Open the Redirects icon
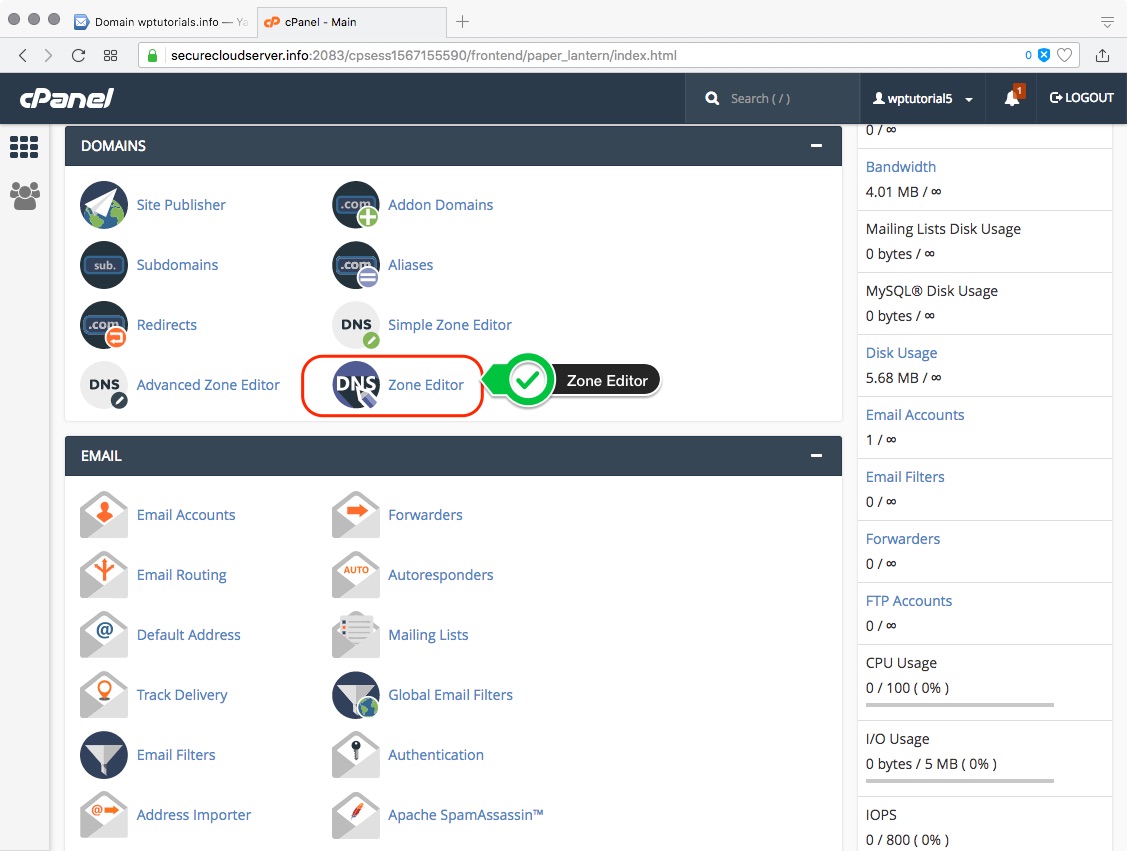The width and height of the screenshot is (1127, 851). [x=104, y=325]
